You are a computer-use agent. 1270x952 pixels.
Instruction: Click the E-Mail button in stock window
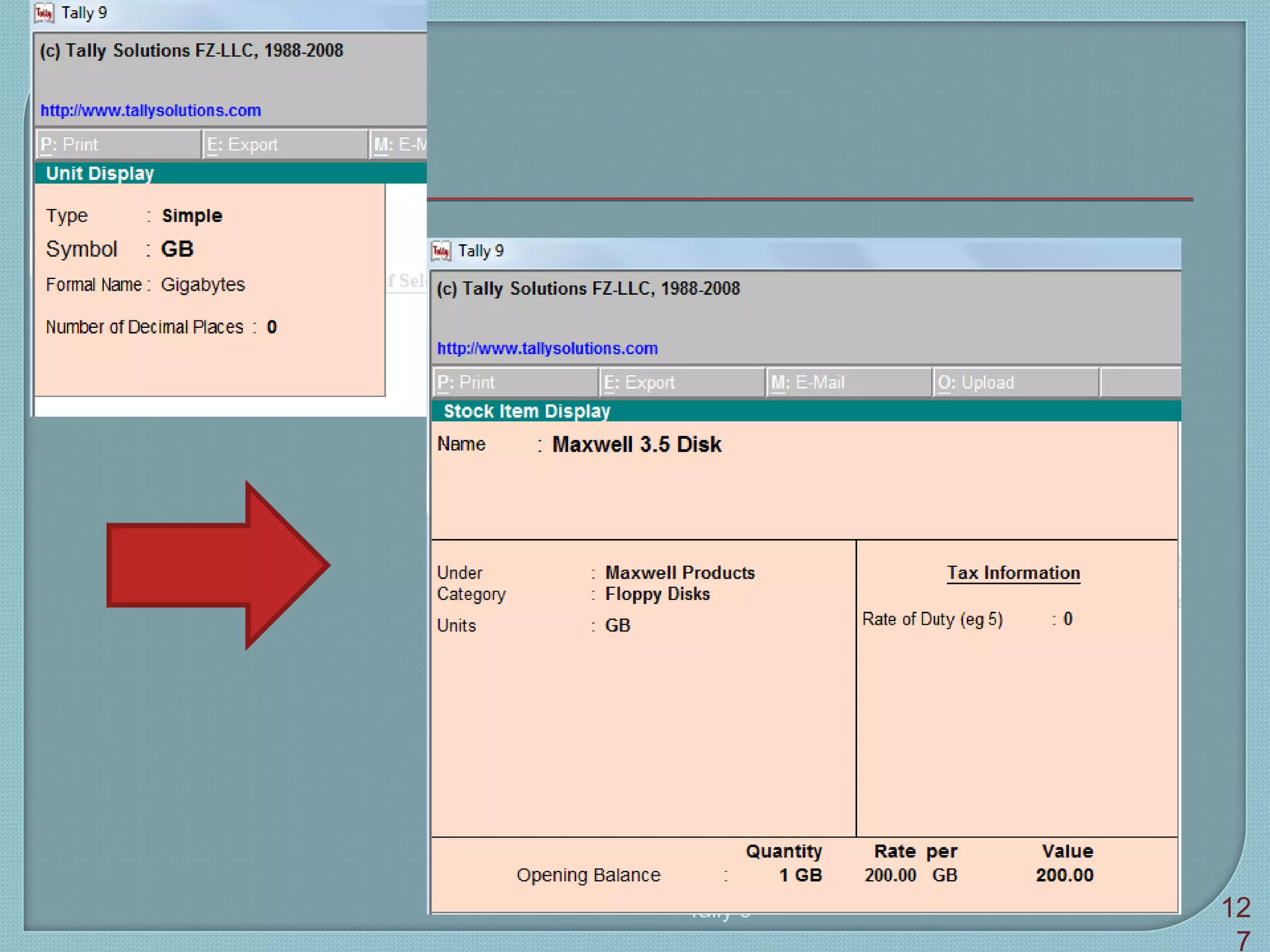coord(848,382)
